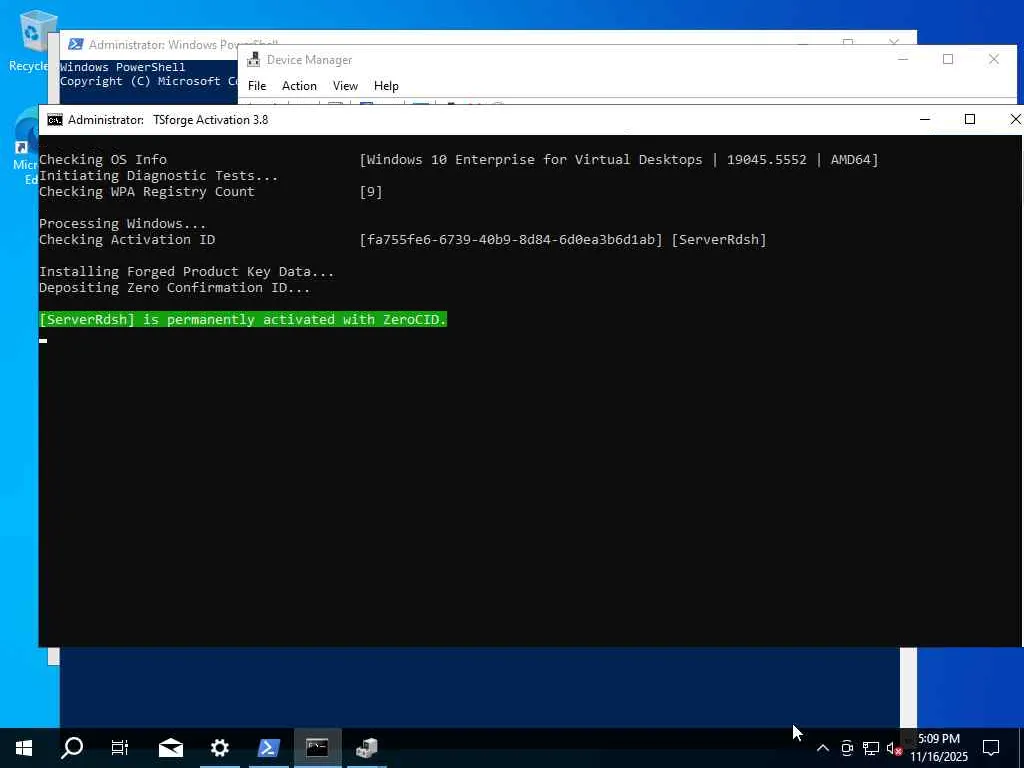Click the 'Windows 10 Enterprise for Virtual Desktops' text

click(x=535, y=160)
